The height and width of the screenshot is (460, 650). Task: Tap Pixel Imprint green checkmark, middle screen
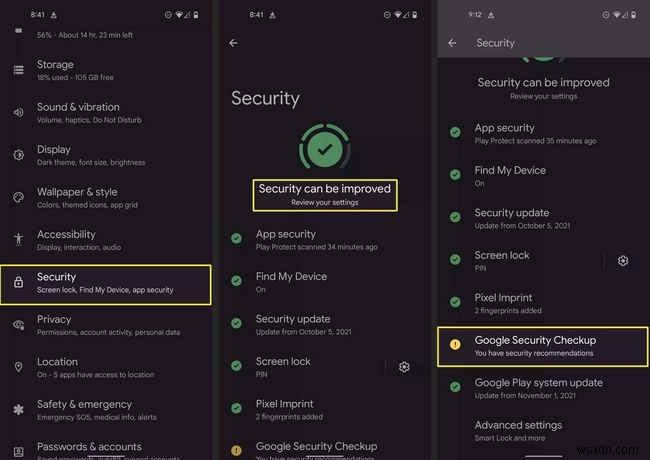click(236, 408)
